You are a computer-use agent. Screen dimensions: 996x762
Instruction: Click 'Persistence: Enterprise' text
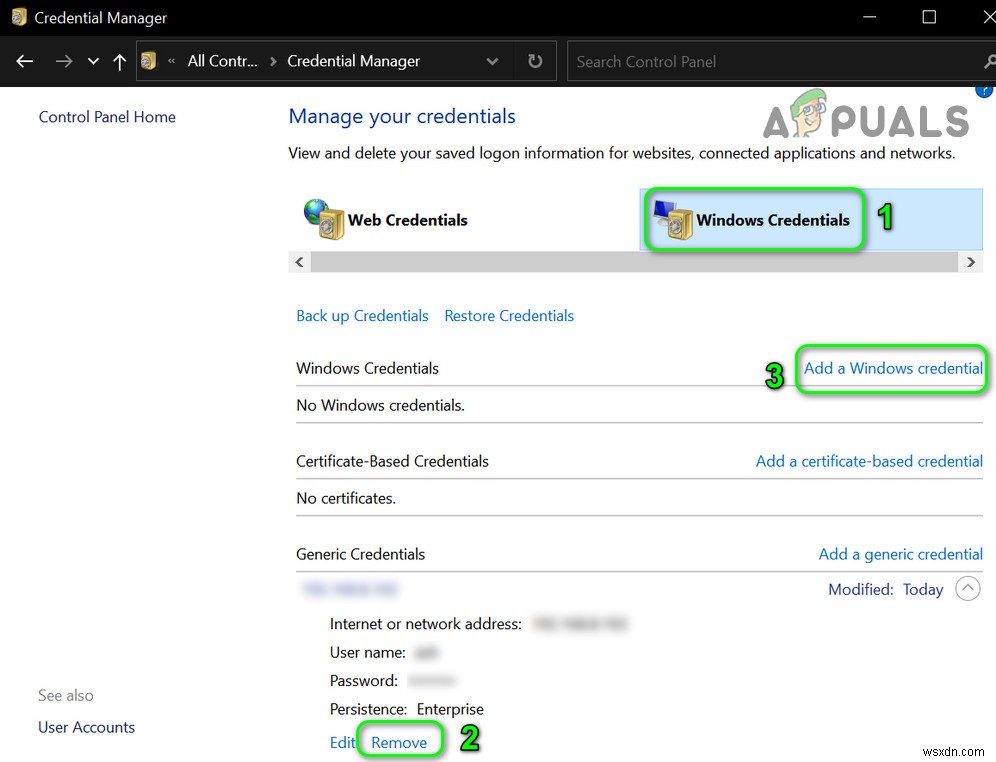click(x=407, y=709)
